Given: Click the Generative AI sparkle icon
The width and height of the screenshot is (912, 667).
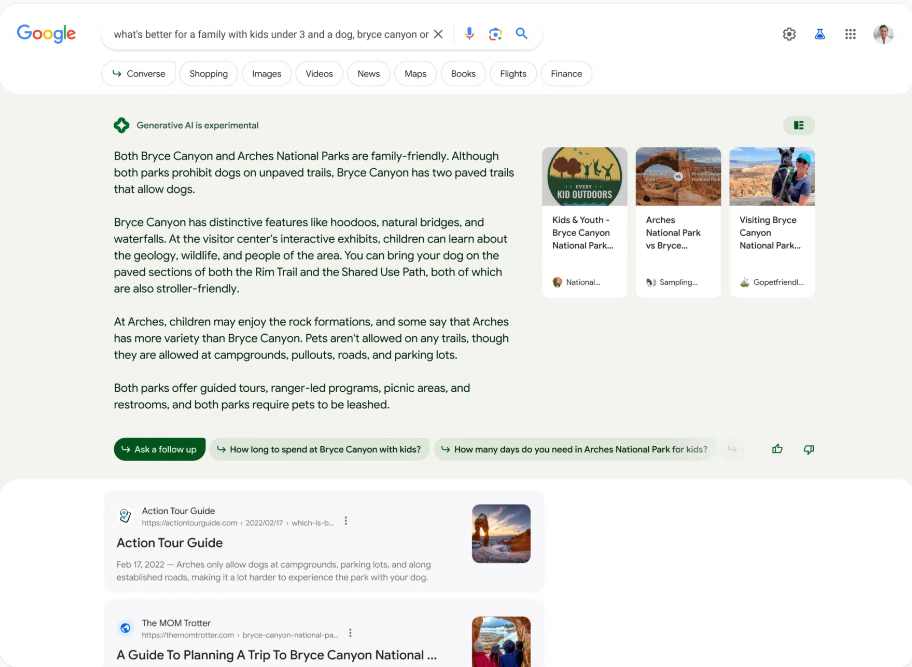Looking at the screenshot, I should 122,125.
